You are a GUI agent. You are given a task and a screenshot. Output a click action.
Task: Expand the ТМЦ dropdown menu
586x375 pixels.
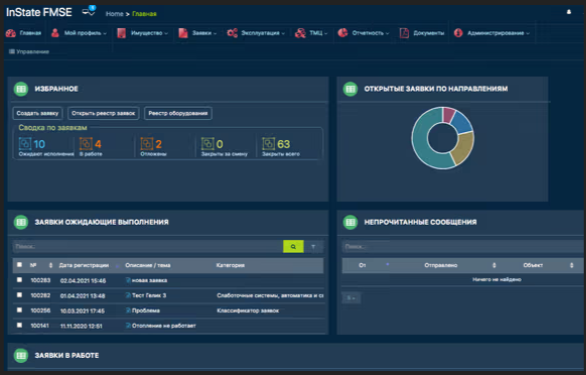point(326,33)
